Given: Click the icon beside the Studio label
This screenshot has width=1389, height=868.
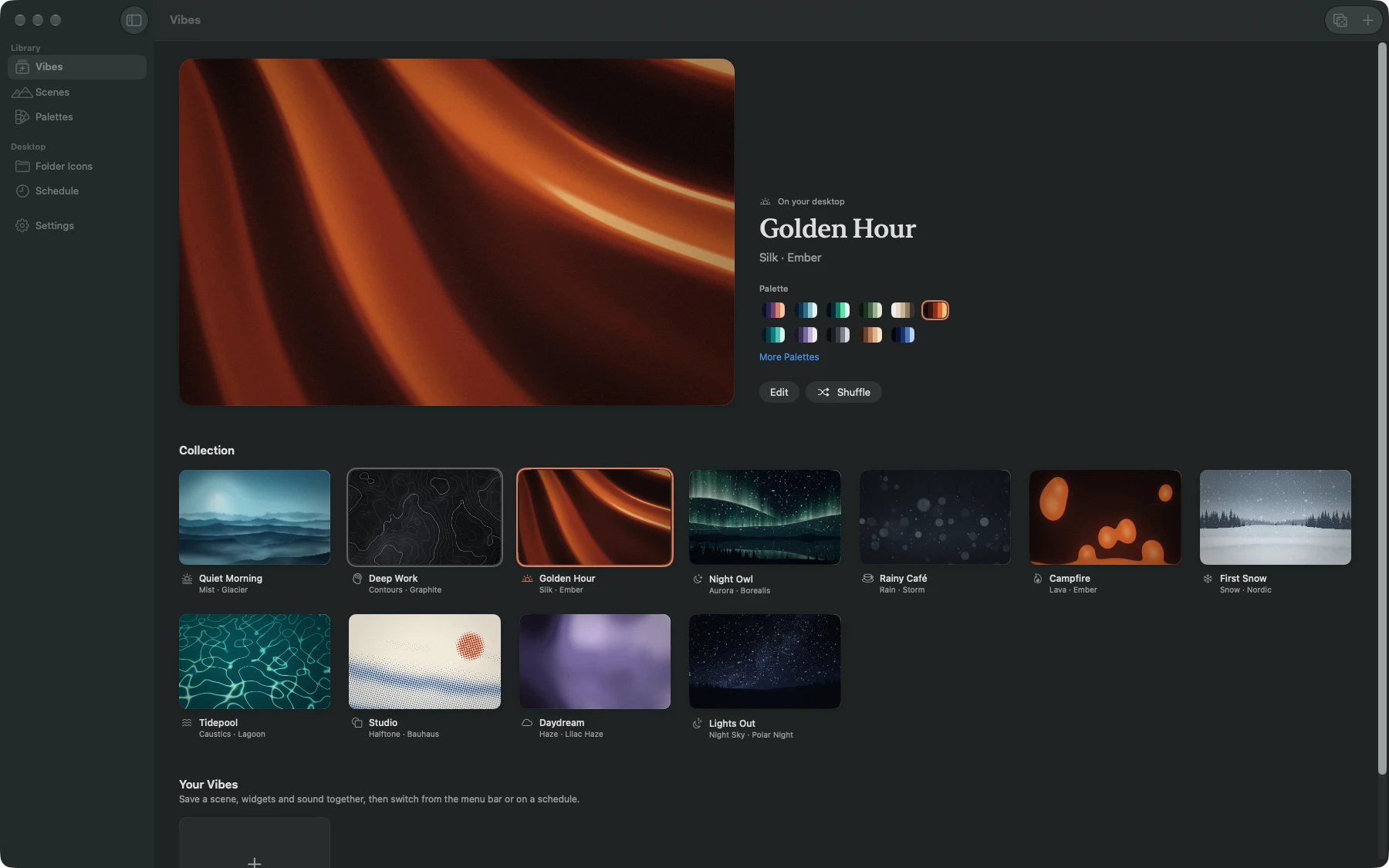Looking at the screenshot, I should click(357, 723).
